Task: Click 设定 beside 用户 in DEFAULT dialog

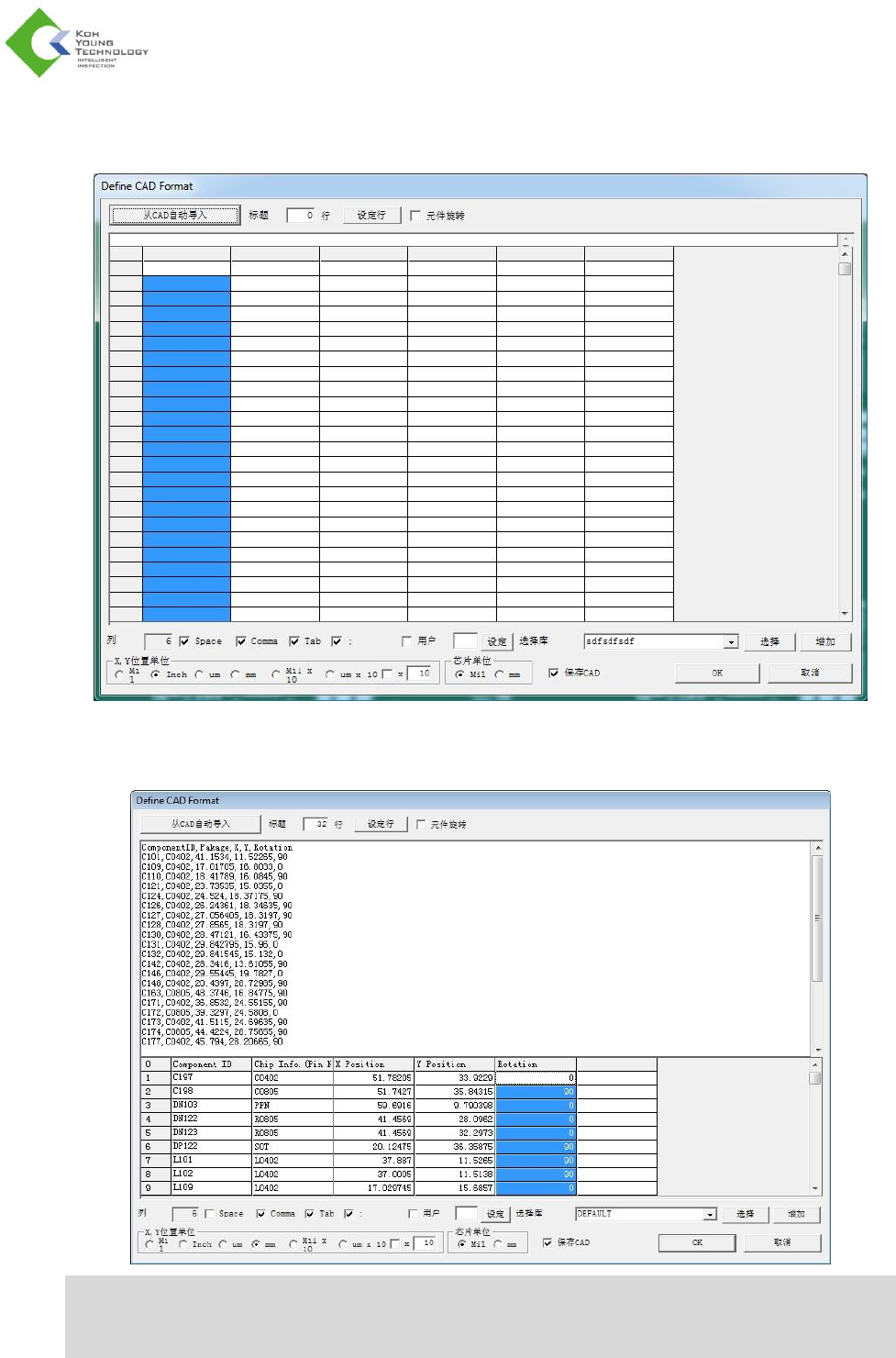Action: 495,1214
